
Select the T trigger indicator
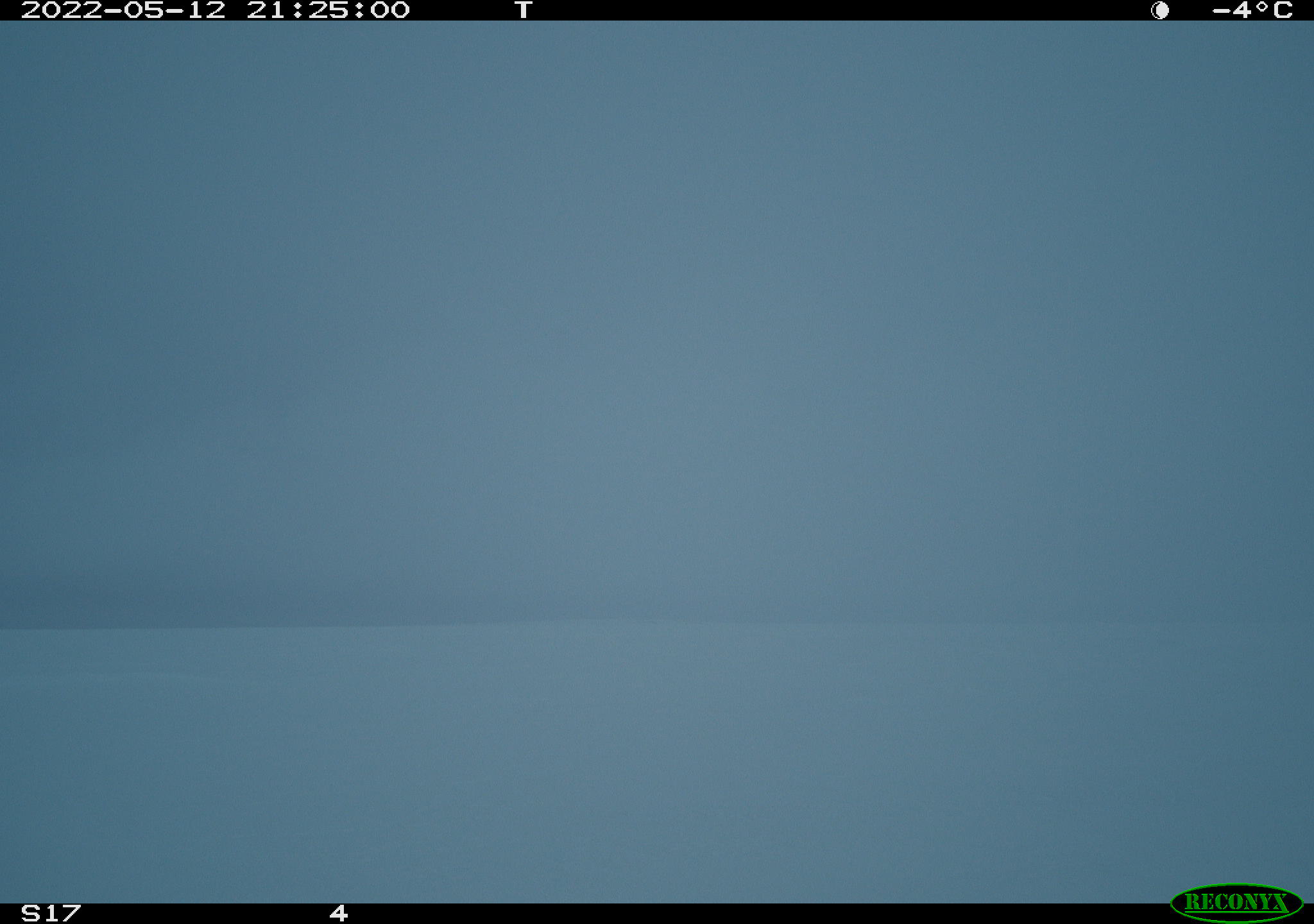524,10
